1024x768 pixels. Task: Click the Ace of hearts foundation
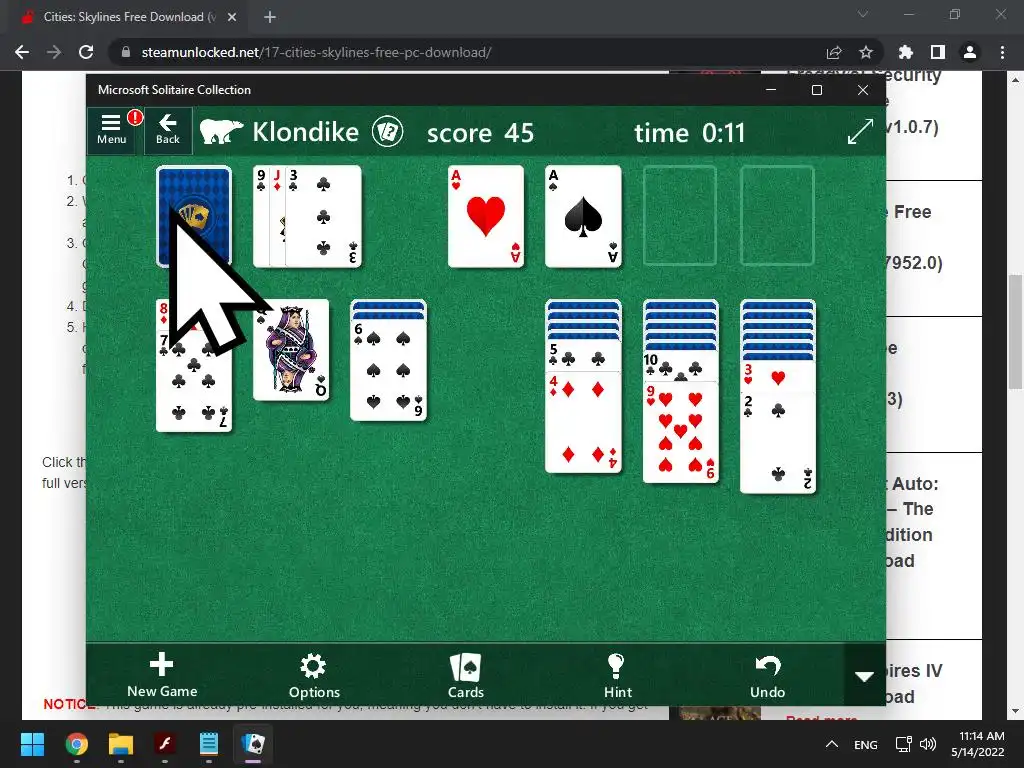[x=486, y=216]
